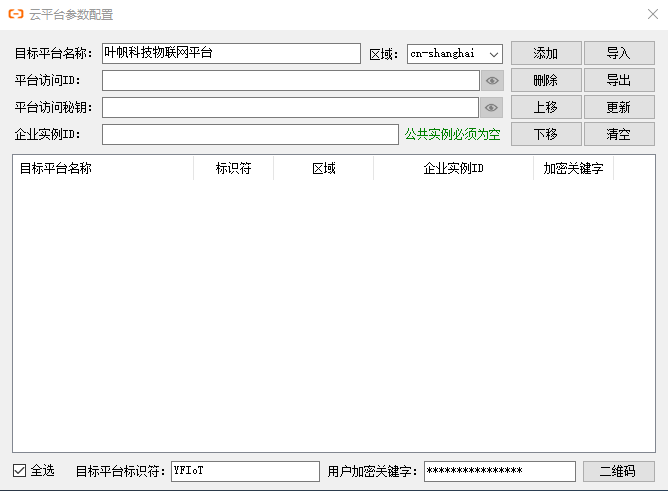668x491 pixels.
Task: Sort by 加密关键字 column header
Action: (x=573, y=168)
